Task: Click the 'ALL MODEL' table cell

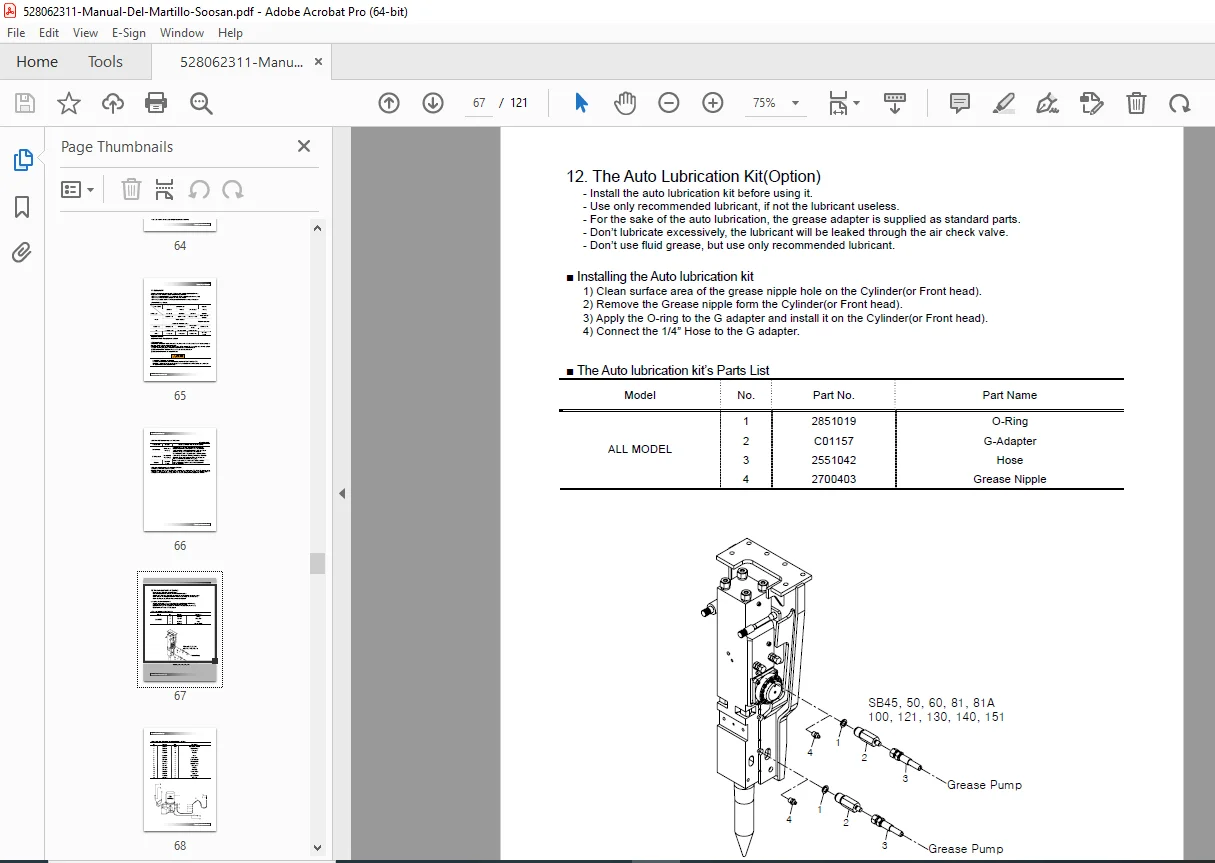Action: 640,449
